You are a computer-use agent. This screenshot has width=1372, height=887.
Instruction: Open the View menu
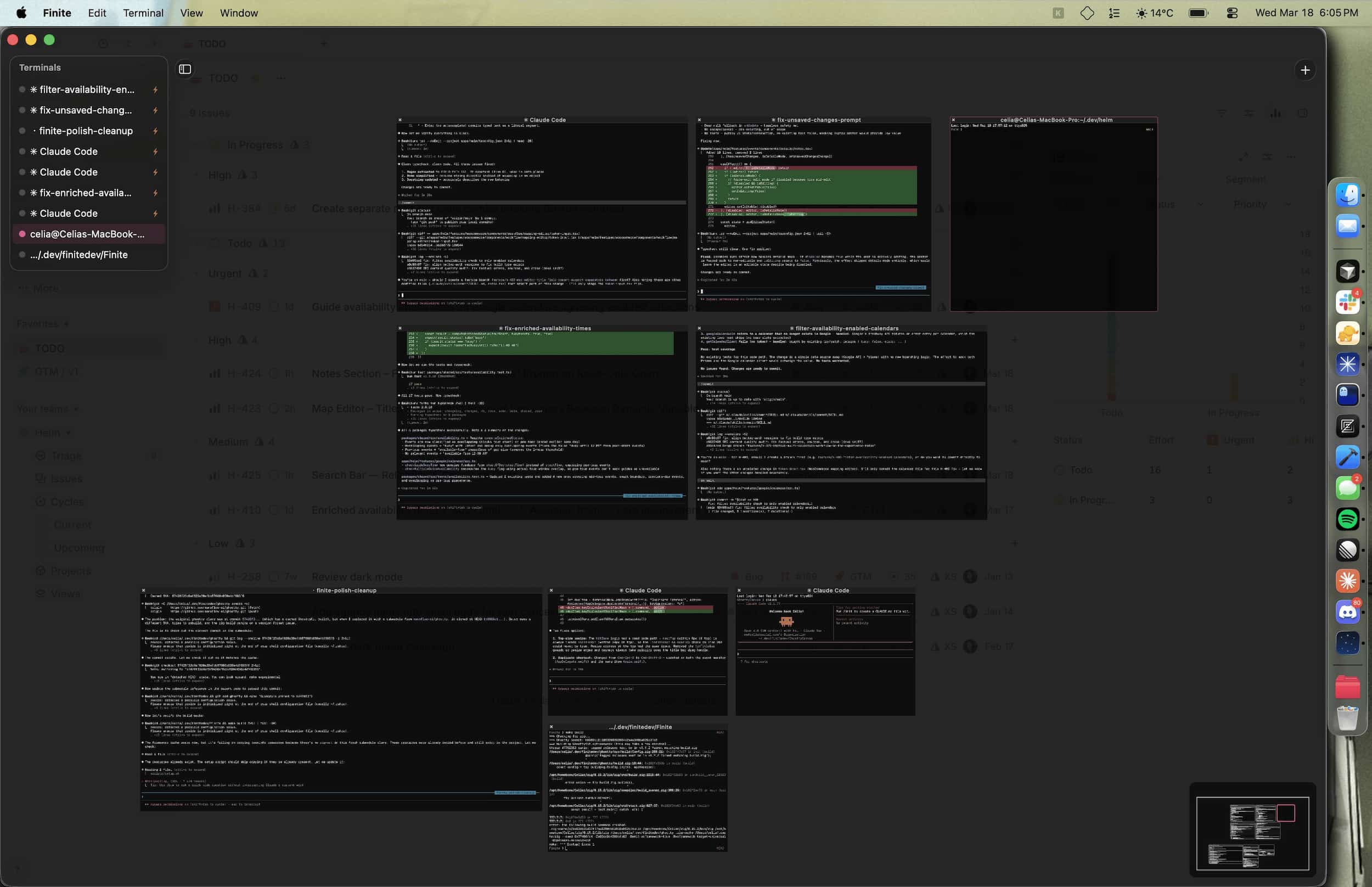(191, 13)
